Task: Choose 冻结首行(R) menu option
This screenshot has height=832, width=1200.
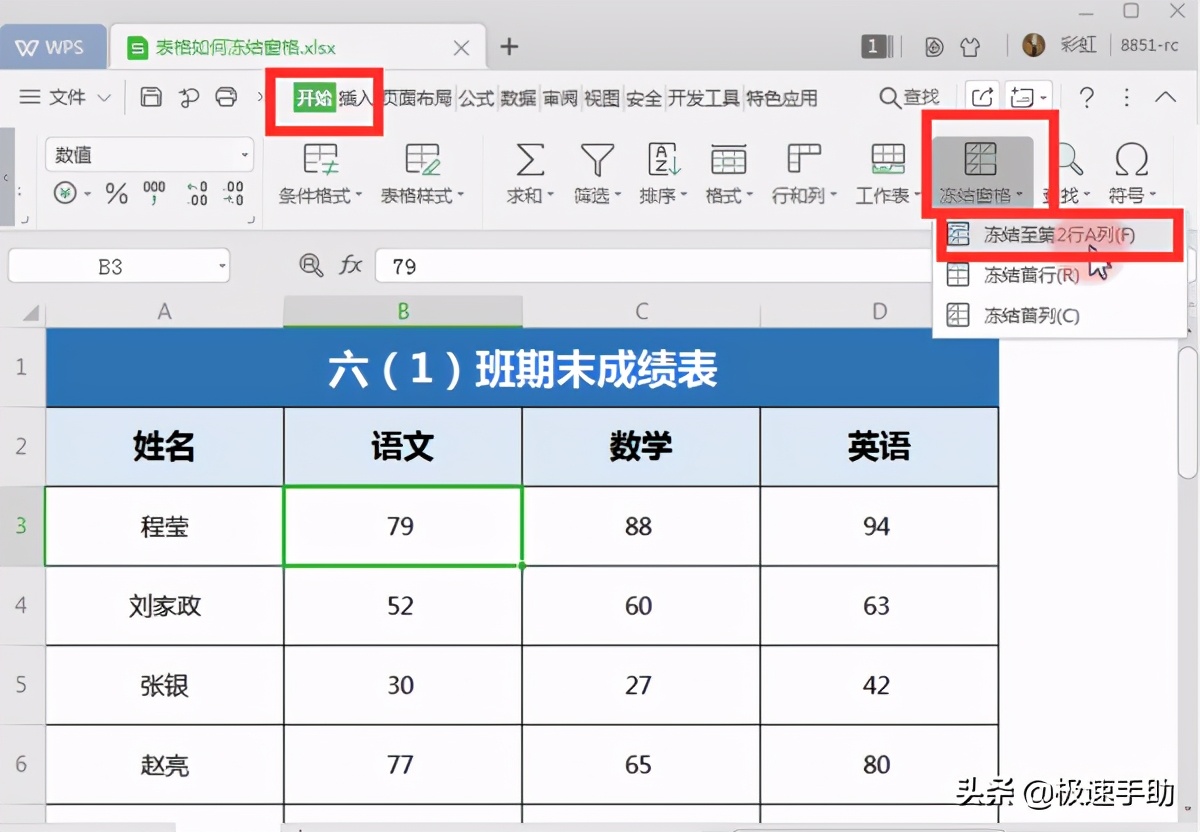Action: pyautogui.click(x=1059, y=275)
